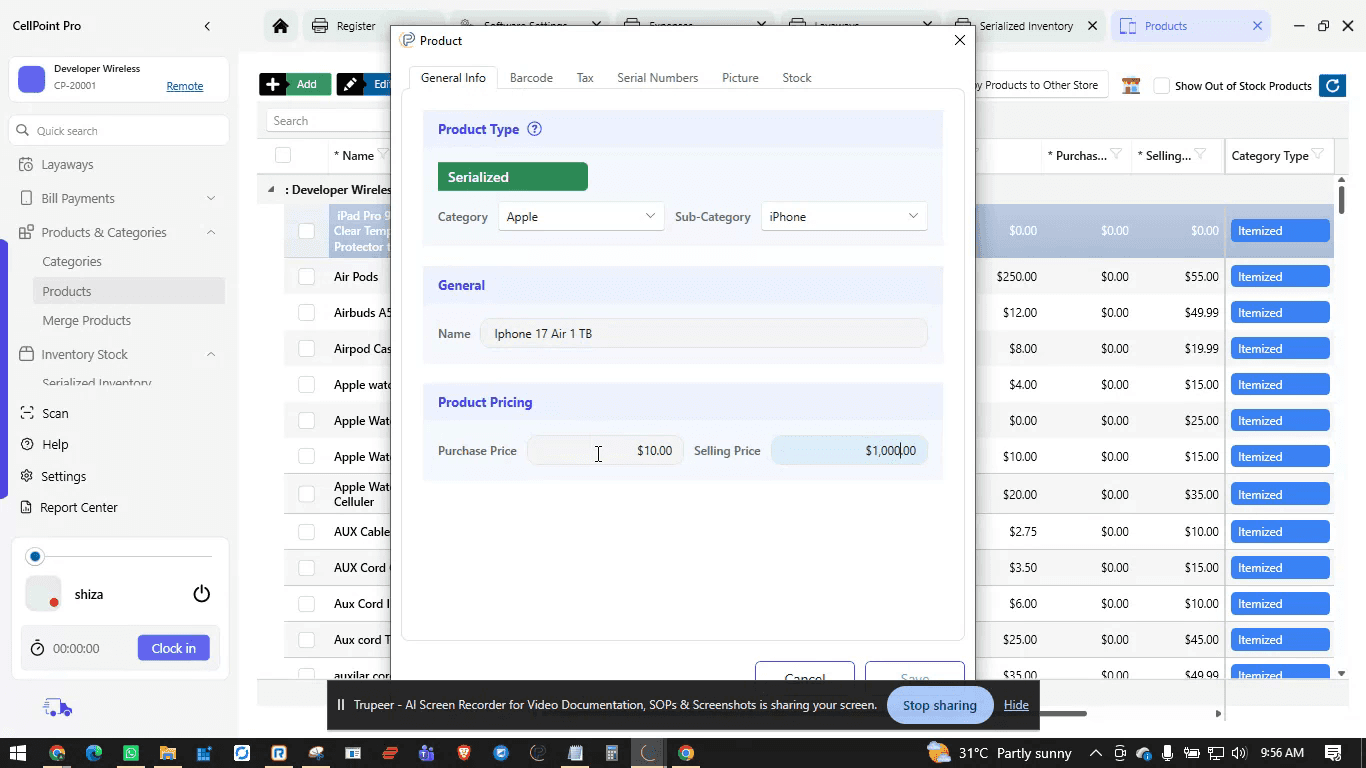Open the Windows Start menu

coord(17,753)
